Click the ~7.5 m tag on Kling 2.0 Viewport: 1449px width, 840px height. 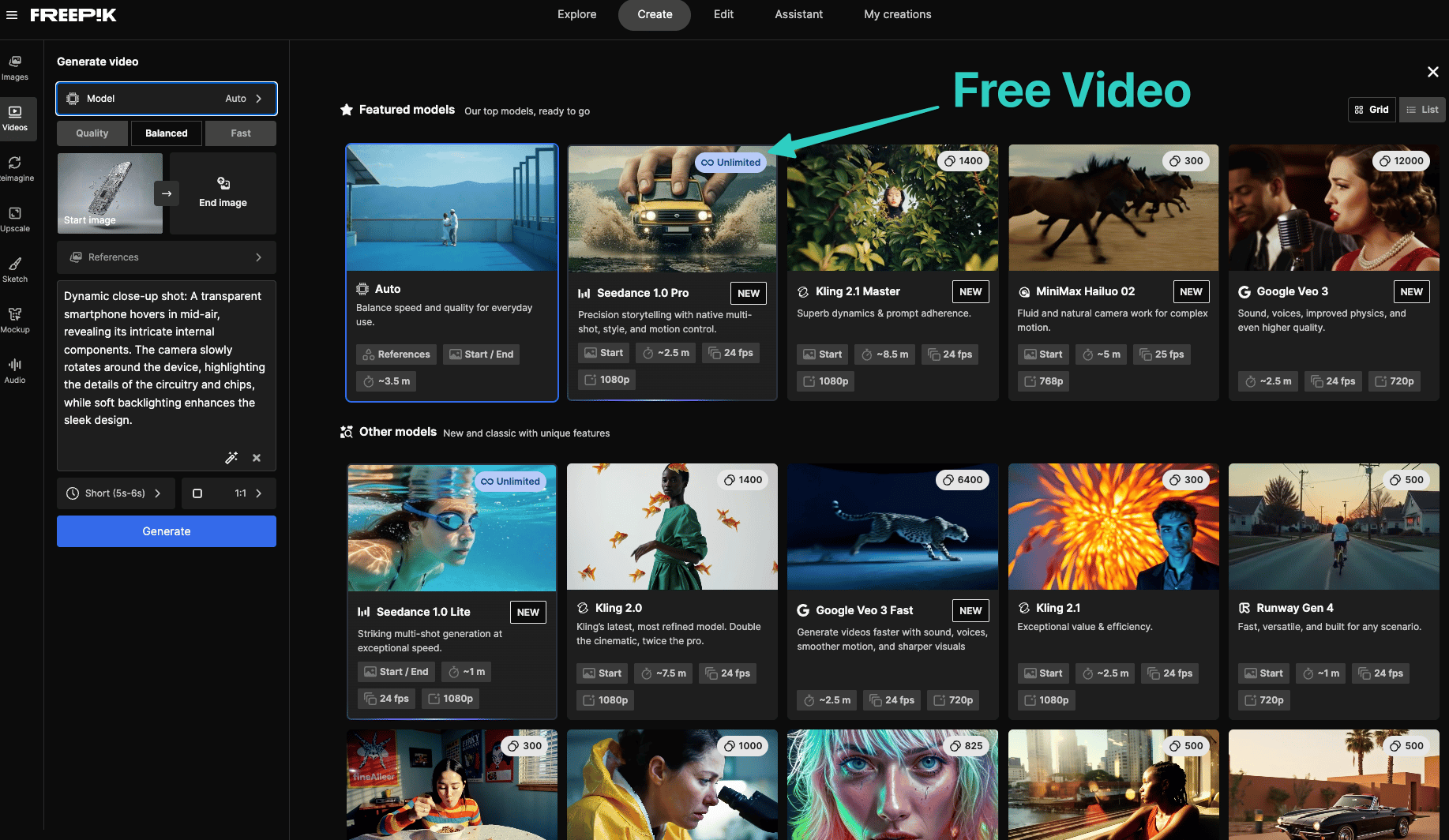click(x=663, y=673)
